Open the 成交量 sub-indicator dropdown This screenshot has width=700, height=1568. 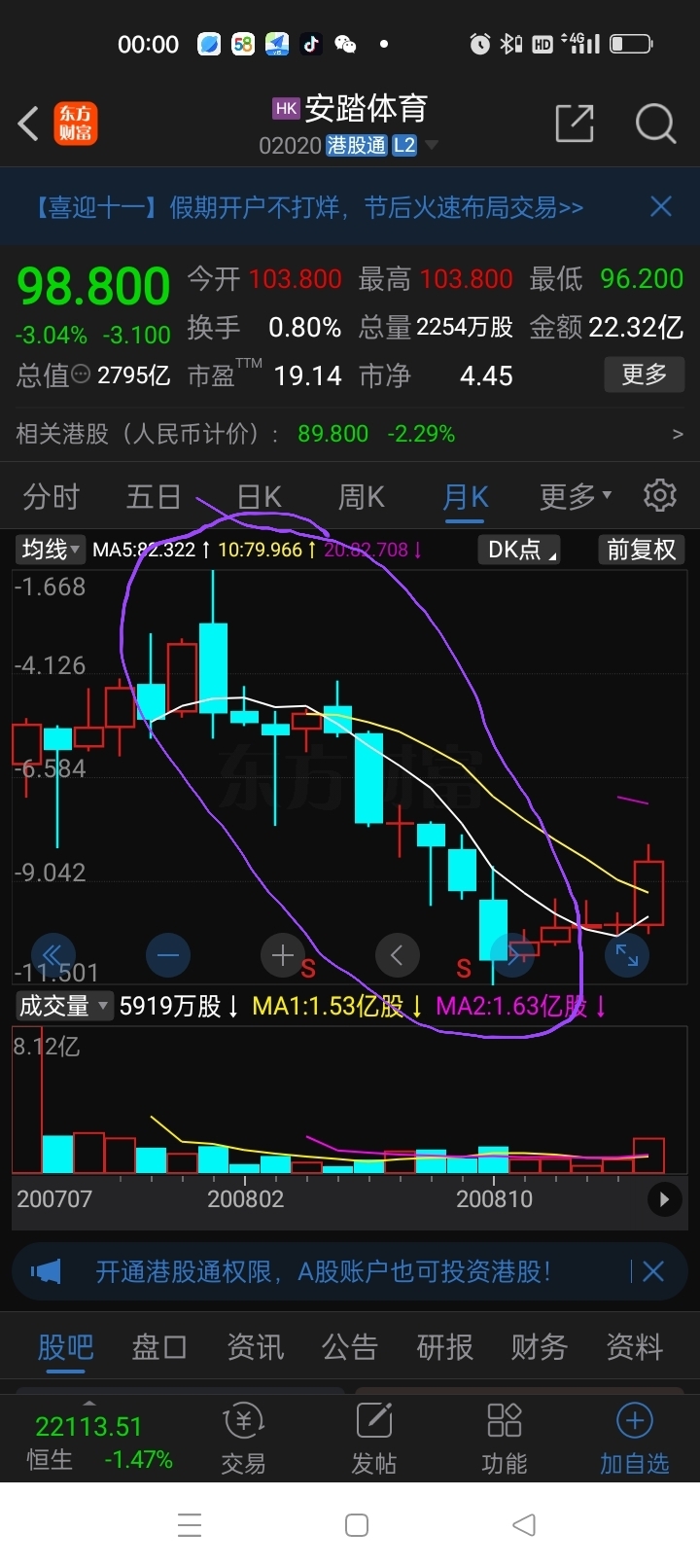point(64,1006)
